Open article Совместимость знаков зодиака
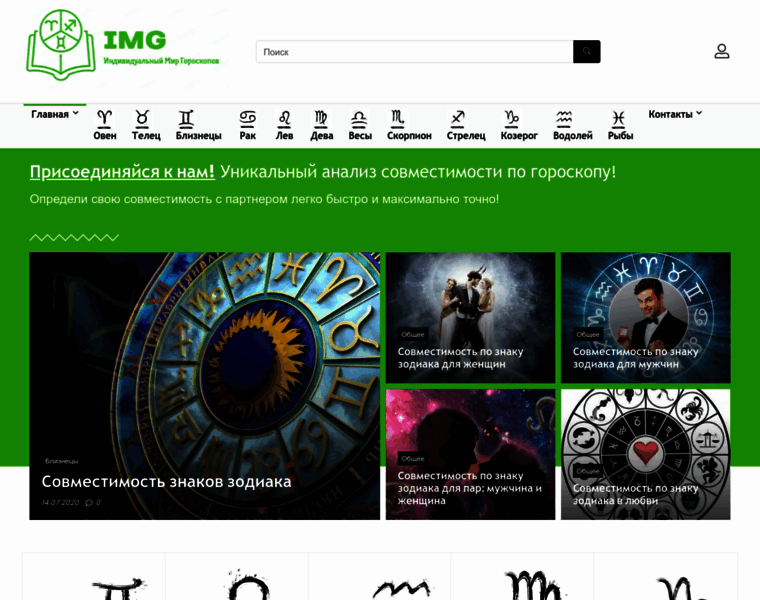This screenshot has height=600, width=760. 166,482
